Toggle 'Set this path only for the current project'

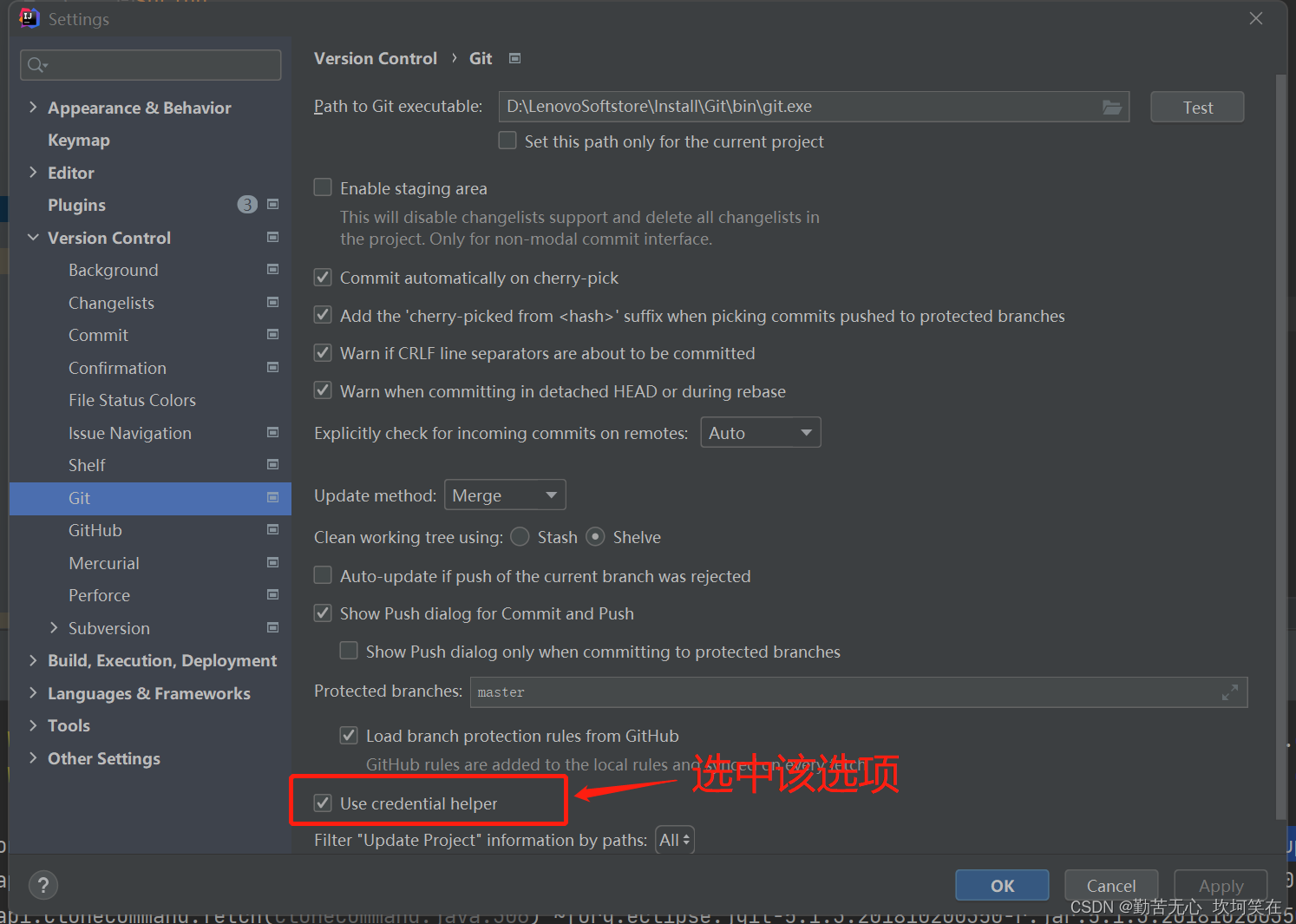(507, 141)
